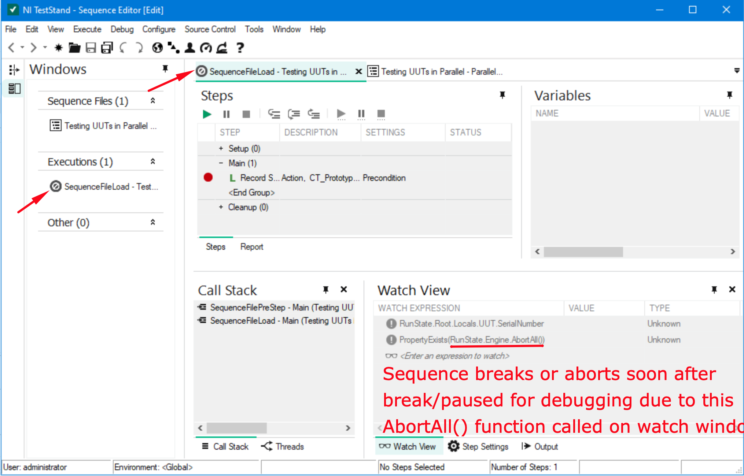The image size is (744, 476).
Task: Open a file with the folder icon
Action: (74, 47)
